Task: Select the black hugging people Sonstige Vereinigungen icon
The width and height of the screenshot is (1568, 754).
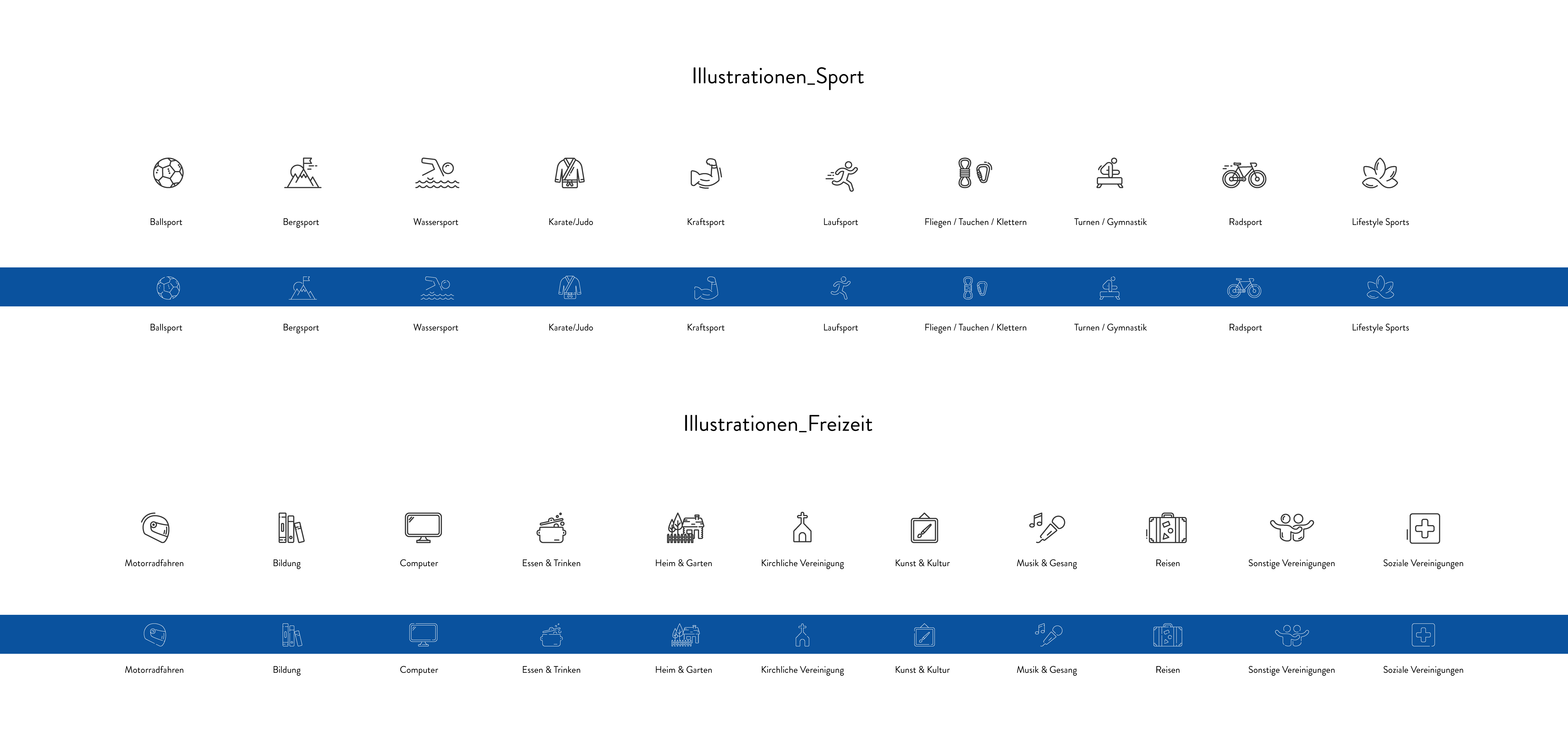Action: (x=1292, y=527)
